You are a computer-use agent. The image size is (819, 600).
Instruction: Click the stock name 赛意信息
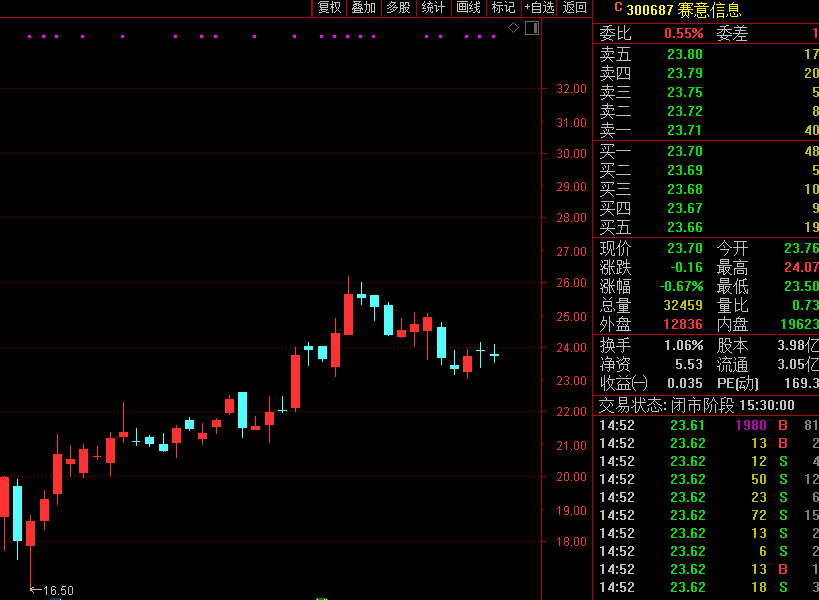click(x=709, y=10)
